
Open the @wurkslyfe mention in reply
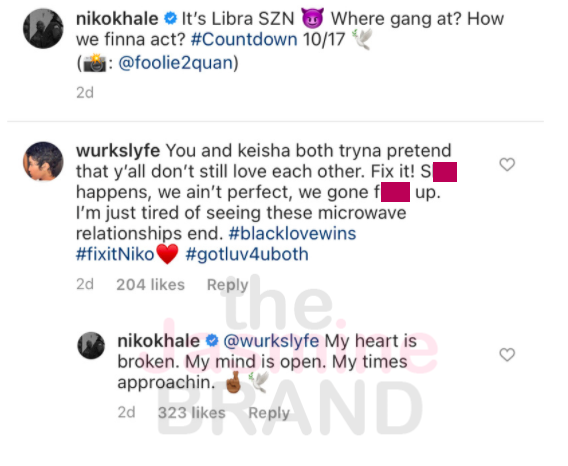271,341
